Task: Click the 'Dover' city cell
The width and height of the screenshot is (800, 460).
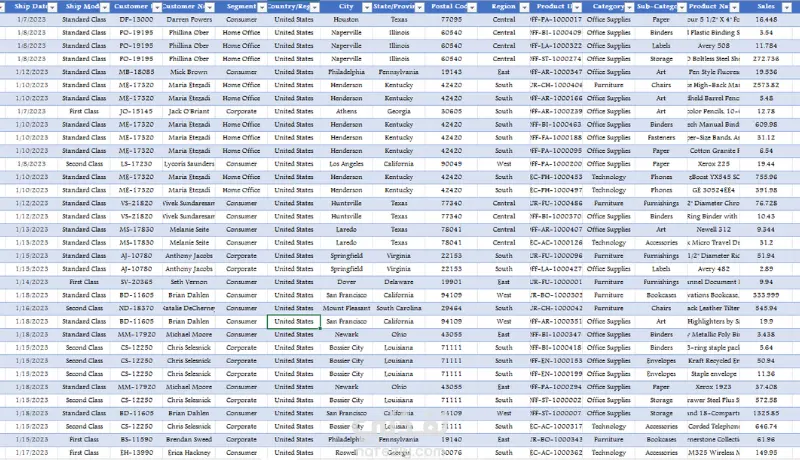Action: pyautogui.click(x=346, y=282)
